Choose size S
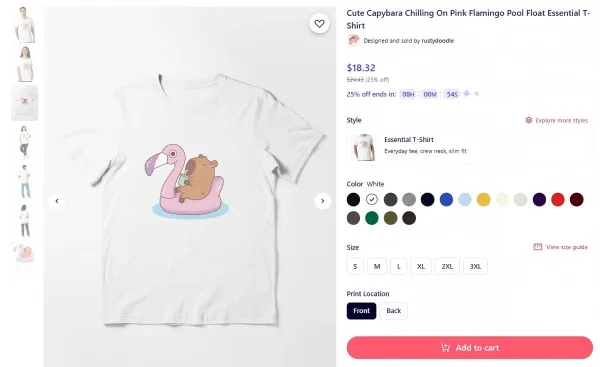 pyautogui.click(x=355, y=266)
